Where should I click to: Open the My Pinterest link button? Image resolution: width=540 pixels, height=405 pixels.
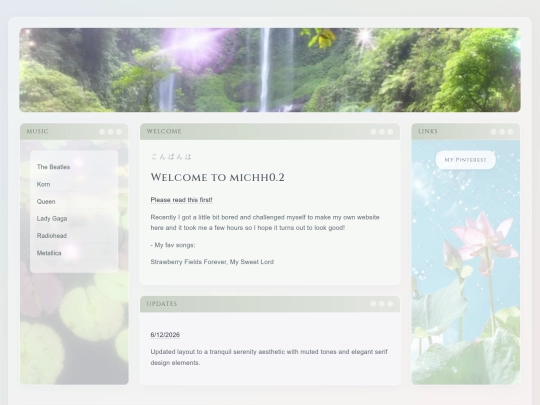click(466, 160)
